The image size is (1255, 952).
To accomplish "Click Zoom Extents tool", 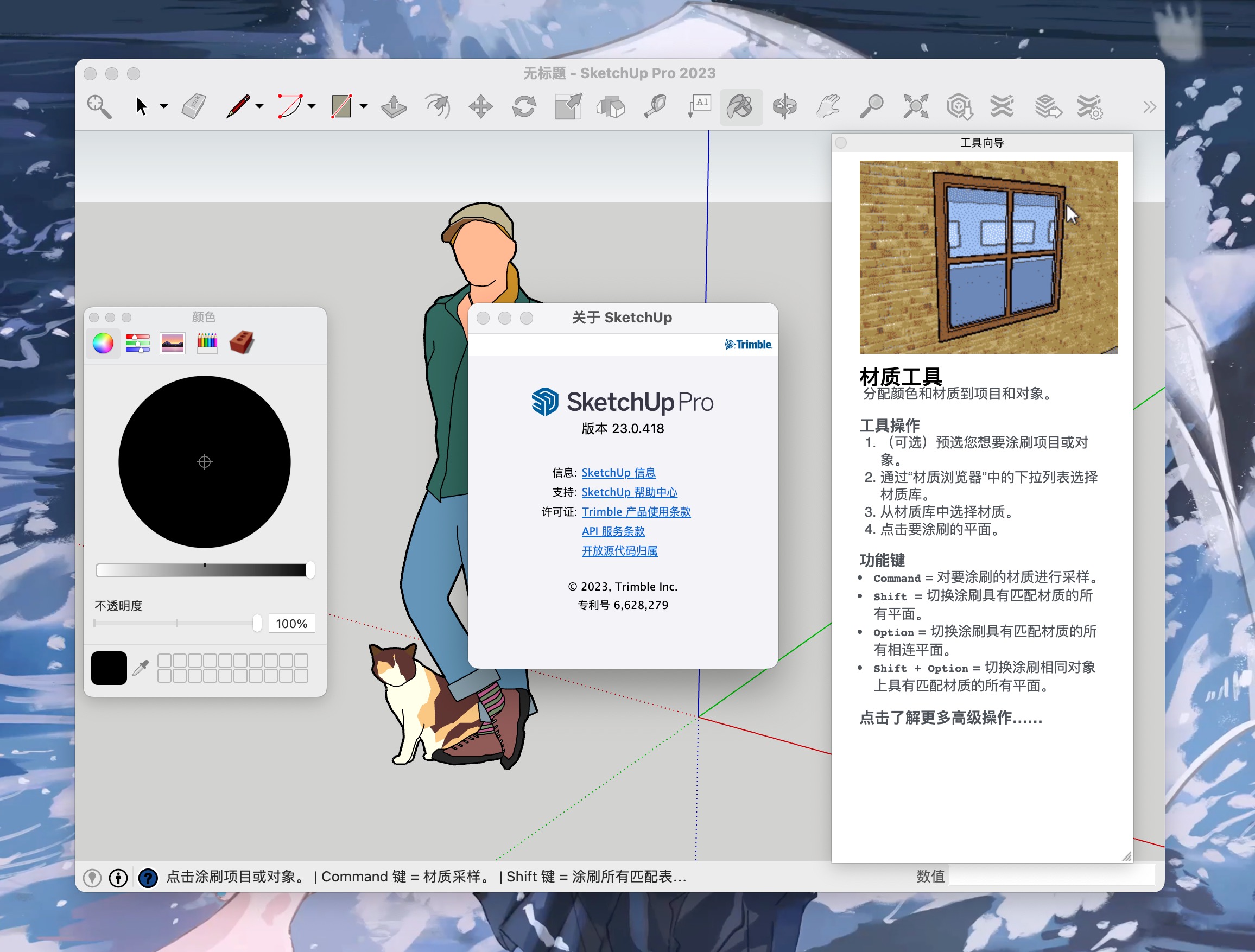I will pyautogui.click(x=916, y=107).
